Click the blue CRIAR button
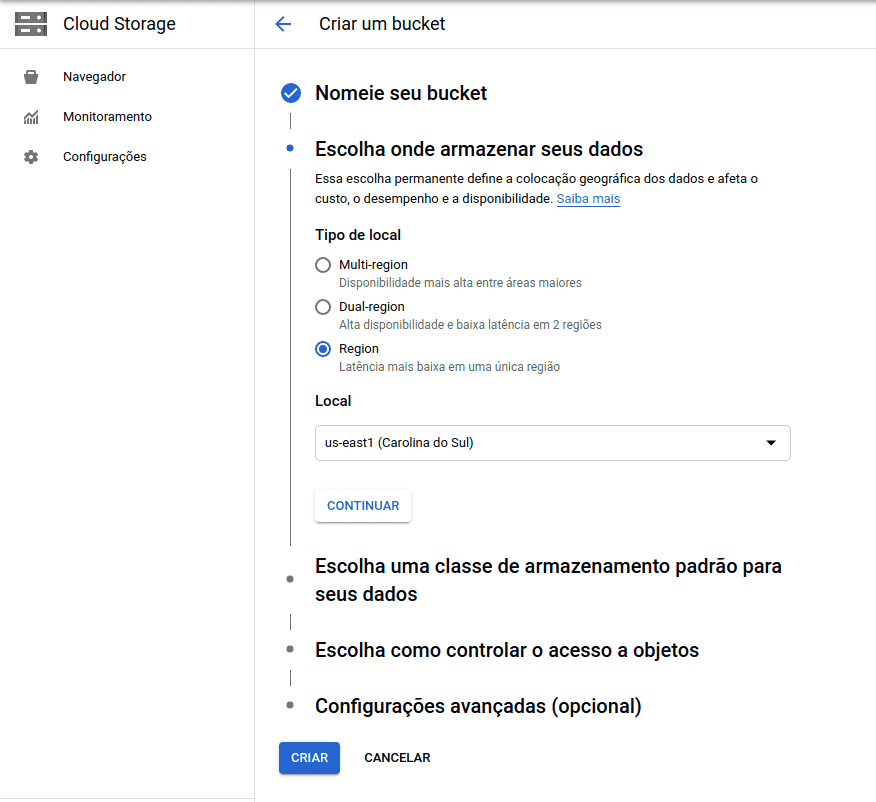Image resolution: width=876 pixels, height=802 pixels. [309, 758]
